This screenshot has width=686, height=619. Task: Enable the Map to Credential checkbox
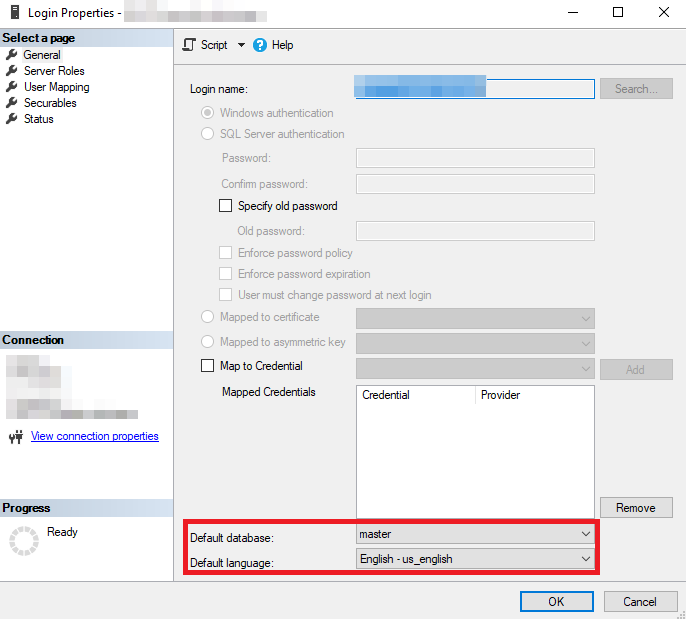tap(207, 366)
